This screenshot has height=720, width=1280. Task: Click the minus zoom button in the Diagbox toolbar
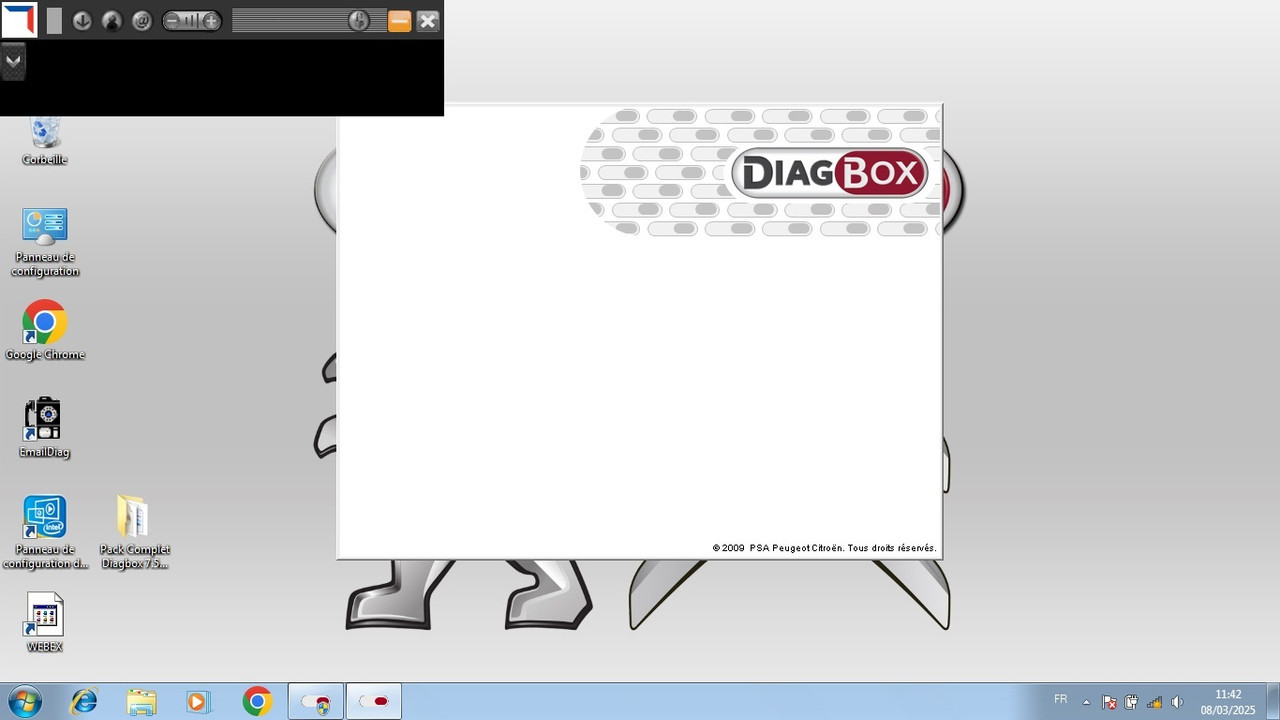(173, 21)
